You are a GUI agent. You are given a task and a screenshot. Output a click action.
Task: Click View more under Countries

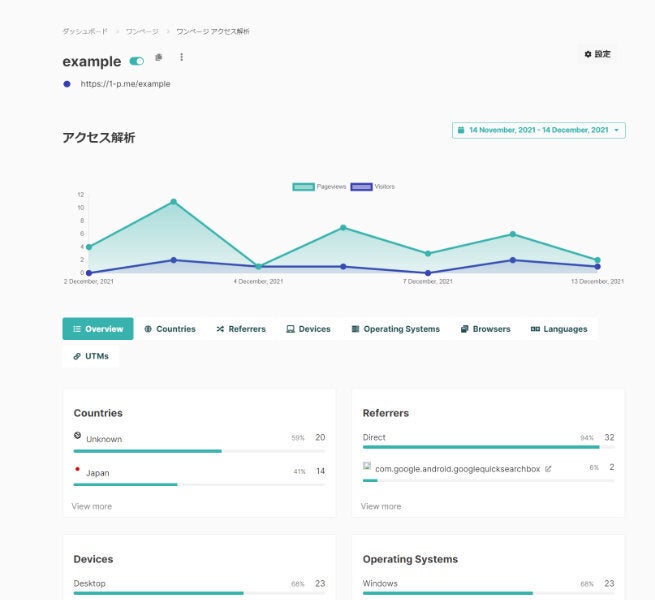click(92, 506)
